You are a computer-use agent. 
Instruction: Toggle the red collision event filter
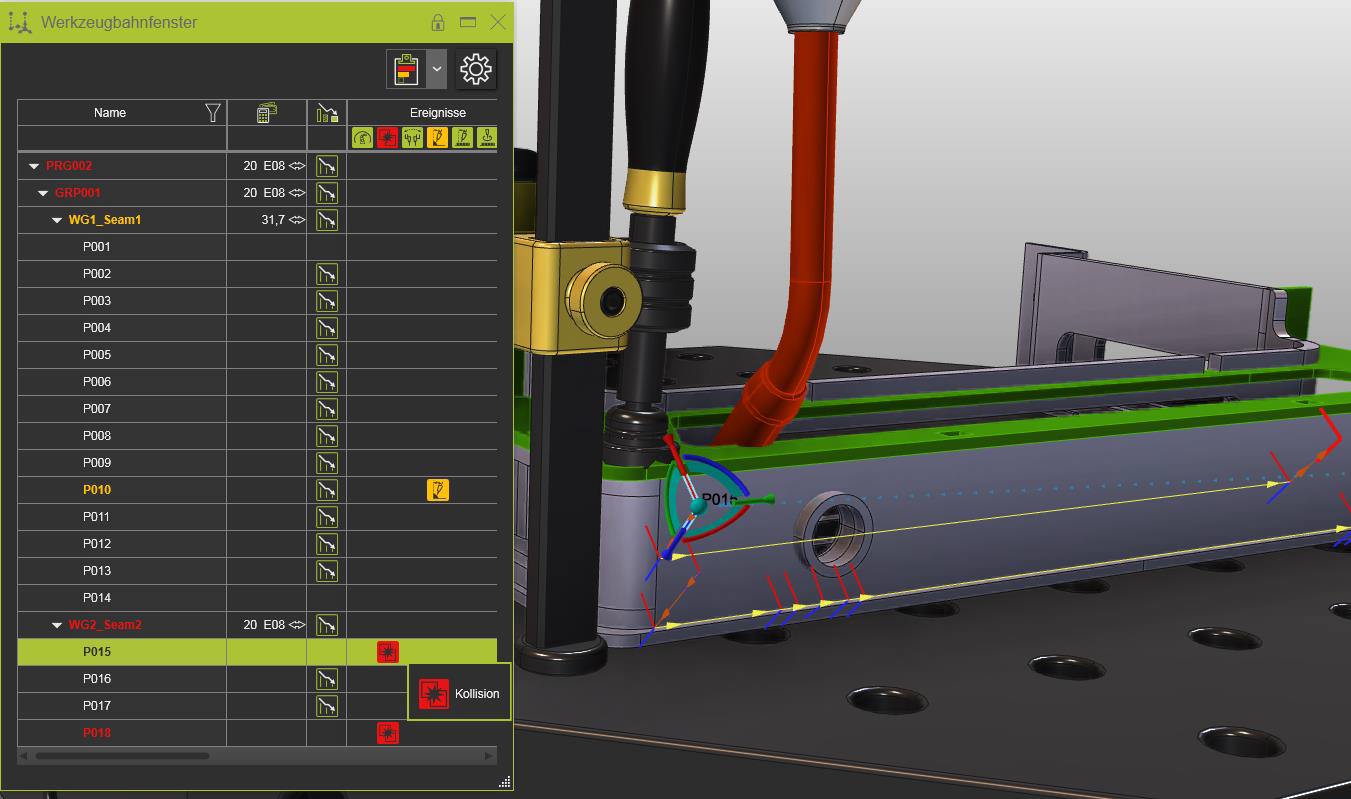point(387,138)
